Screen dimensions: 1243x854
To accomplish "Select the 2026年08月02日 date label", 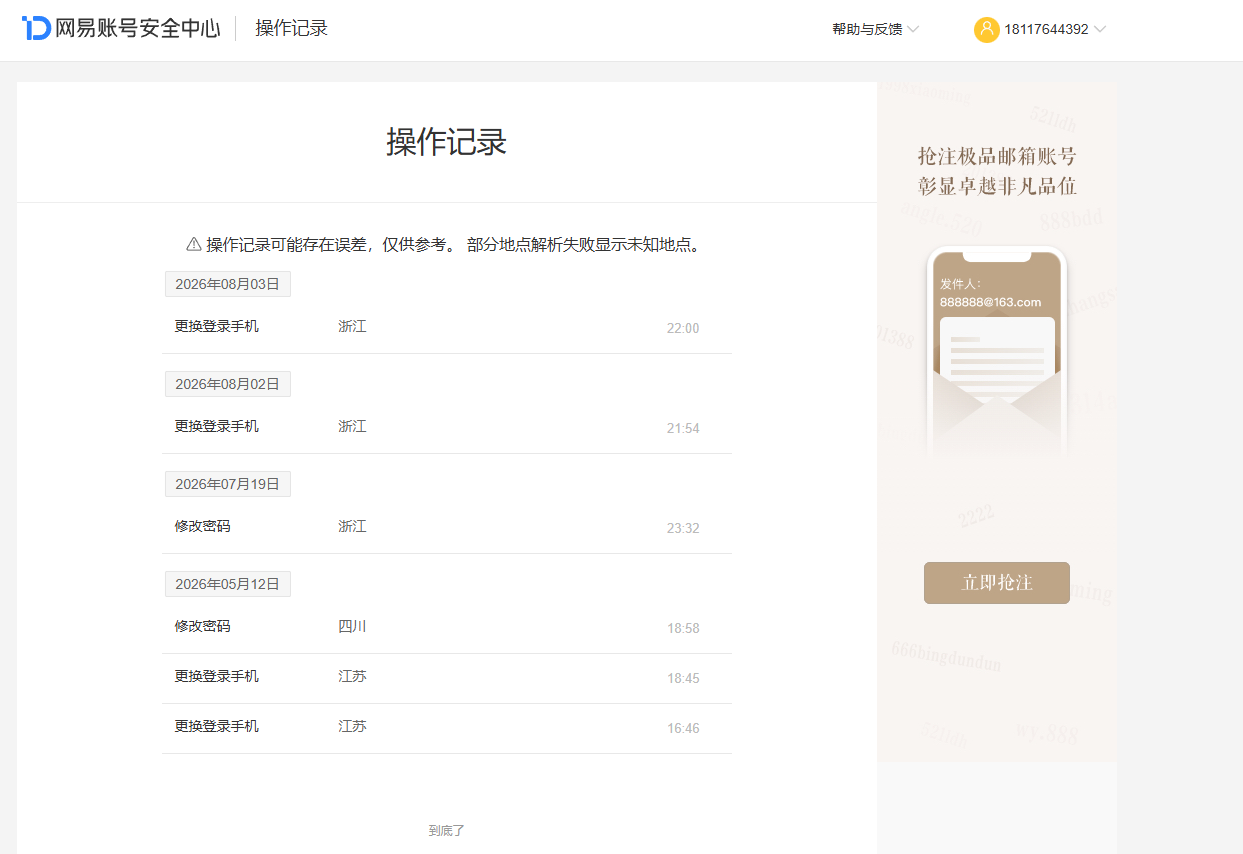I will point(227,384).
